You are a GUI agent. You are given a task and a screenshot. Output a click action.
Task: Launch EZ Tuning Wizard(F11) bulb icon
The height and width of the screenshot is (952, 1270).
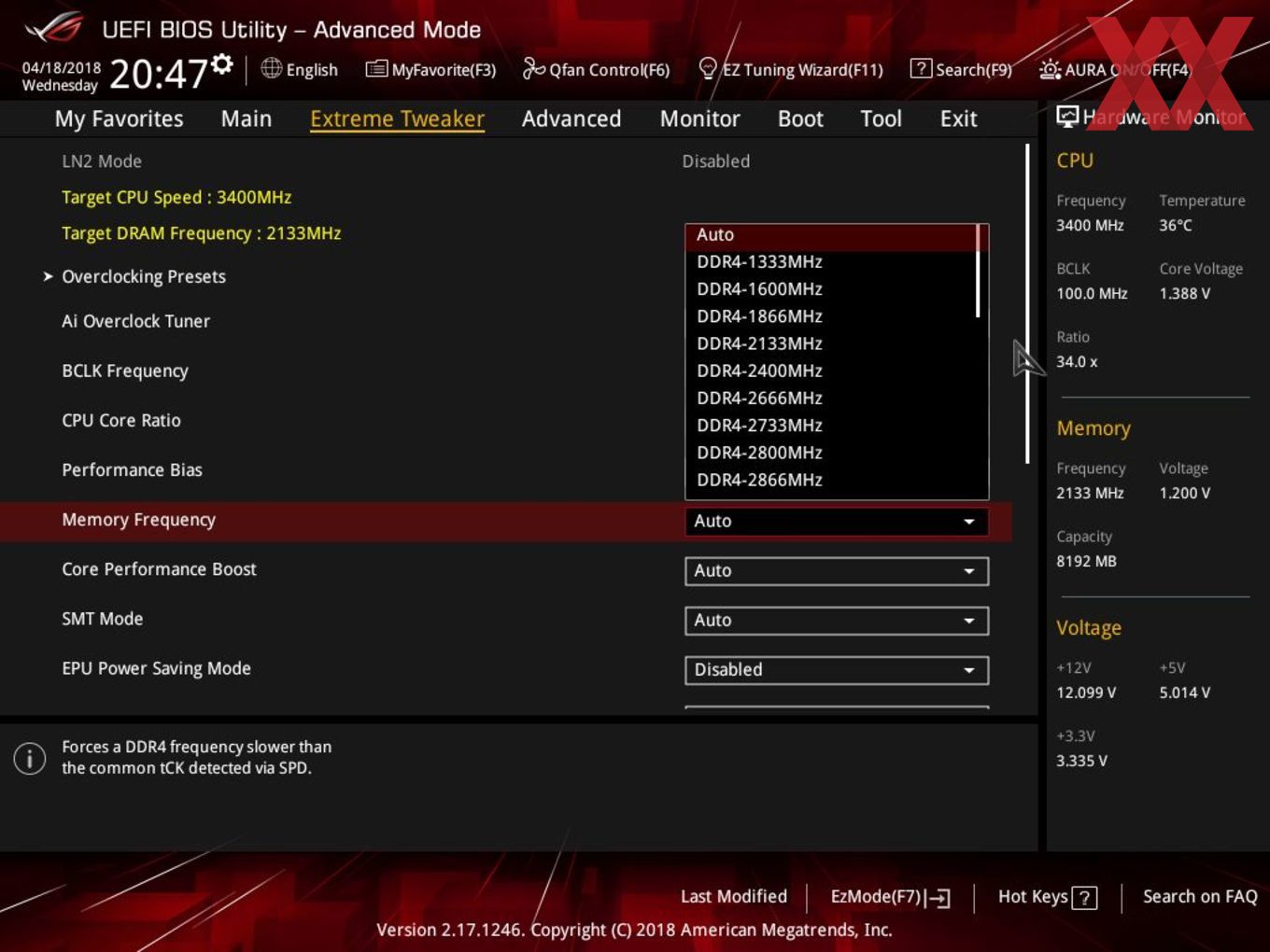708,68
